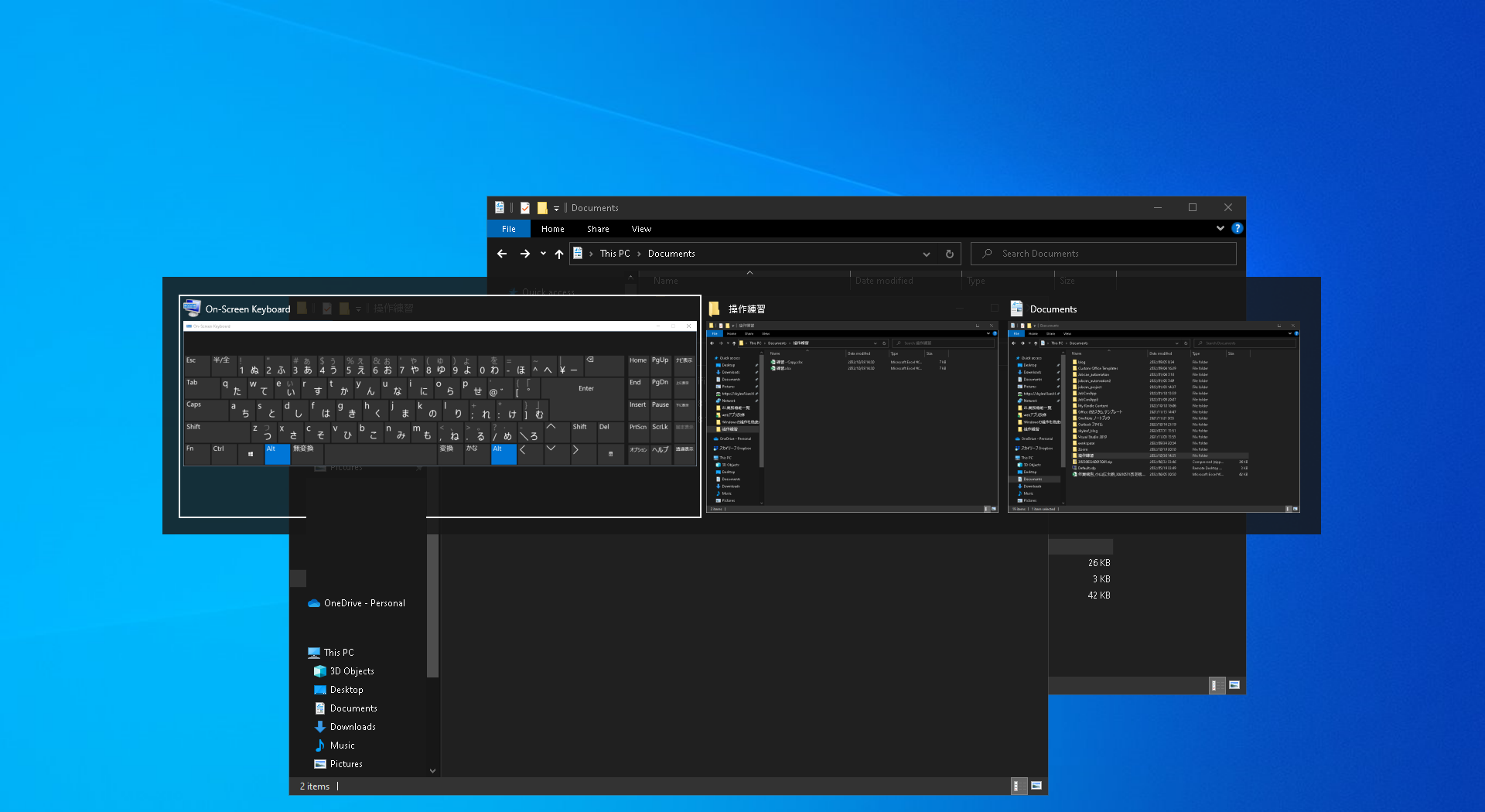The width and height of the screenshot is (1485, 812).
Task: Expand the ribbon using the chevron near Help
Action: 1220,228
